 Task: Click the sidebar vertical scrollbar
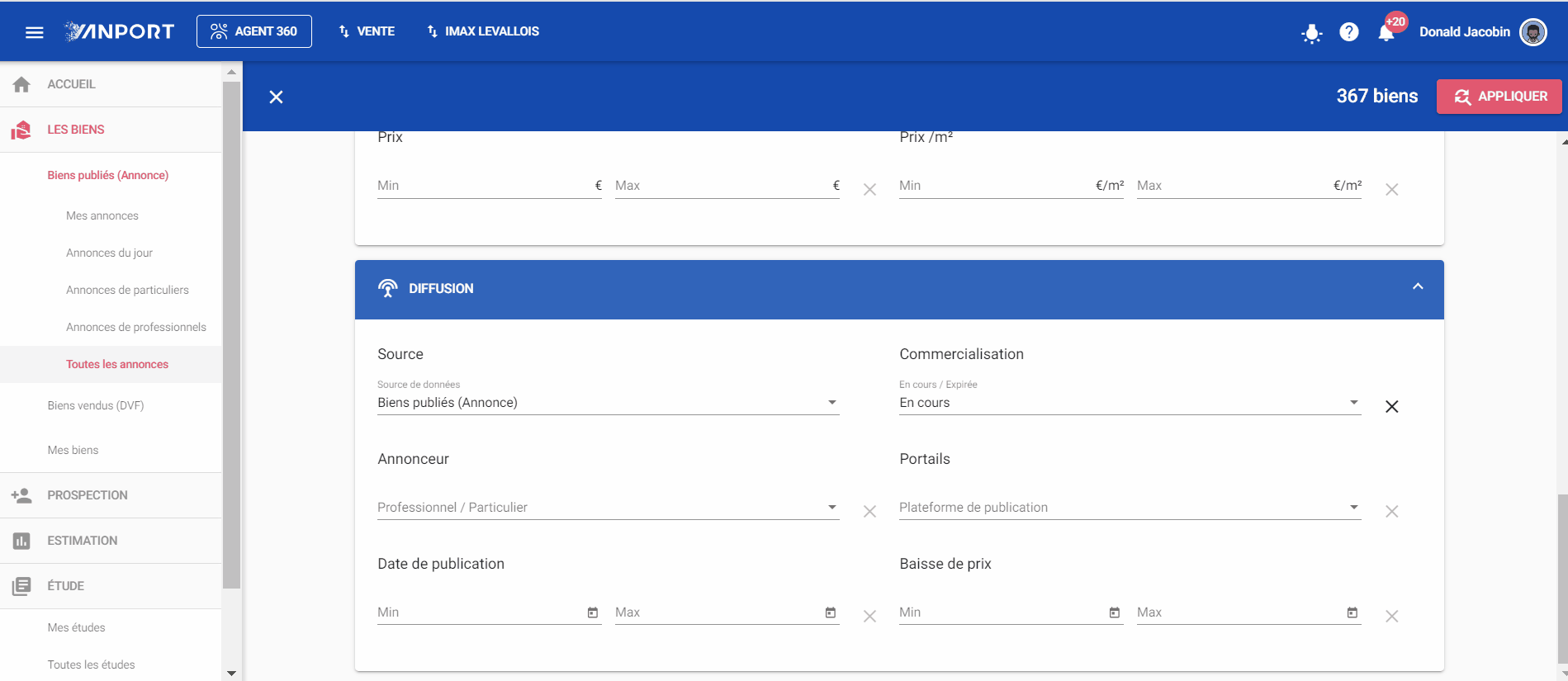[x=231, y=335]
